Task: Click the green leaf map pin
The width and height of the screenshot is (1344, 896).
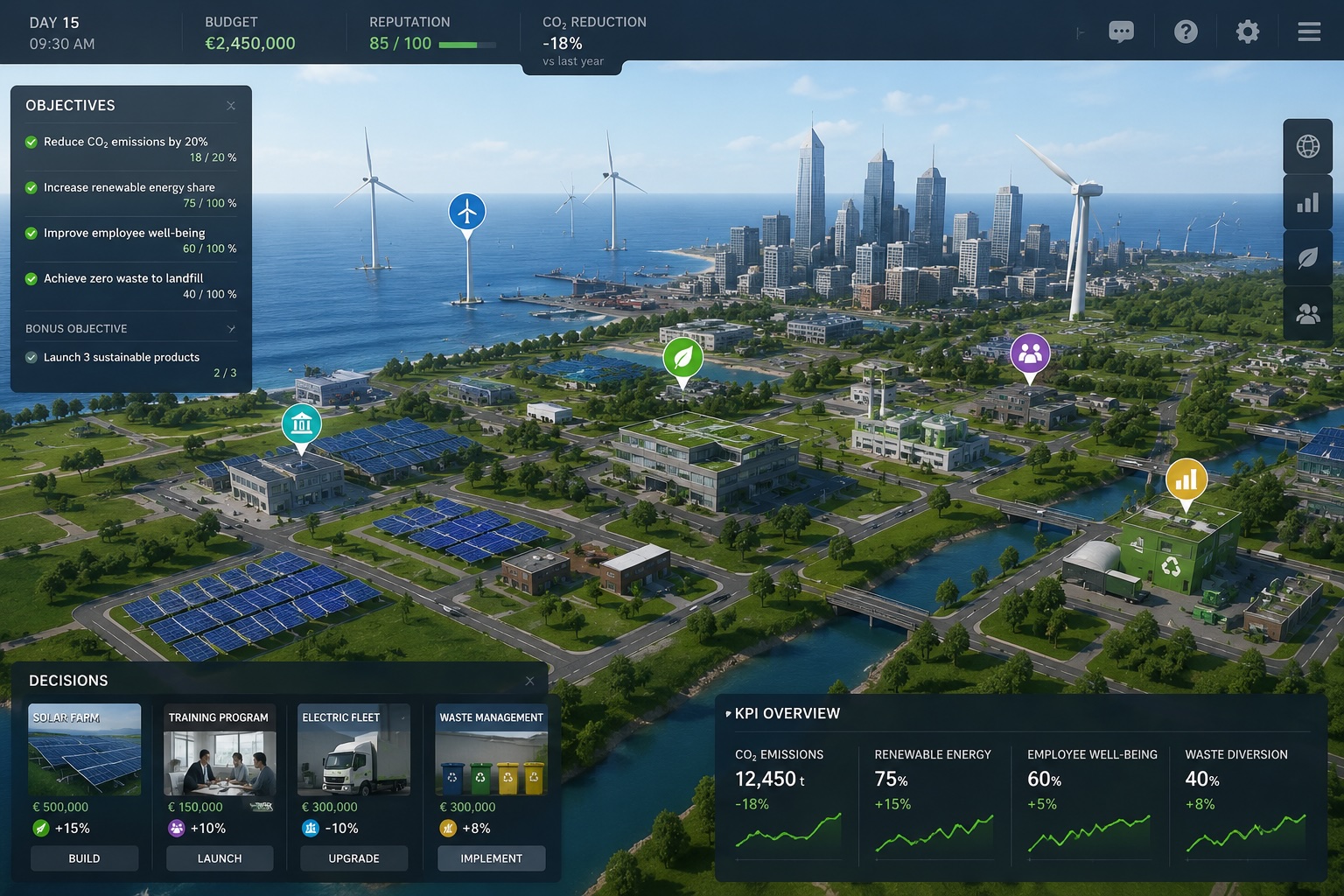Action: (682, 358)
